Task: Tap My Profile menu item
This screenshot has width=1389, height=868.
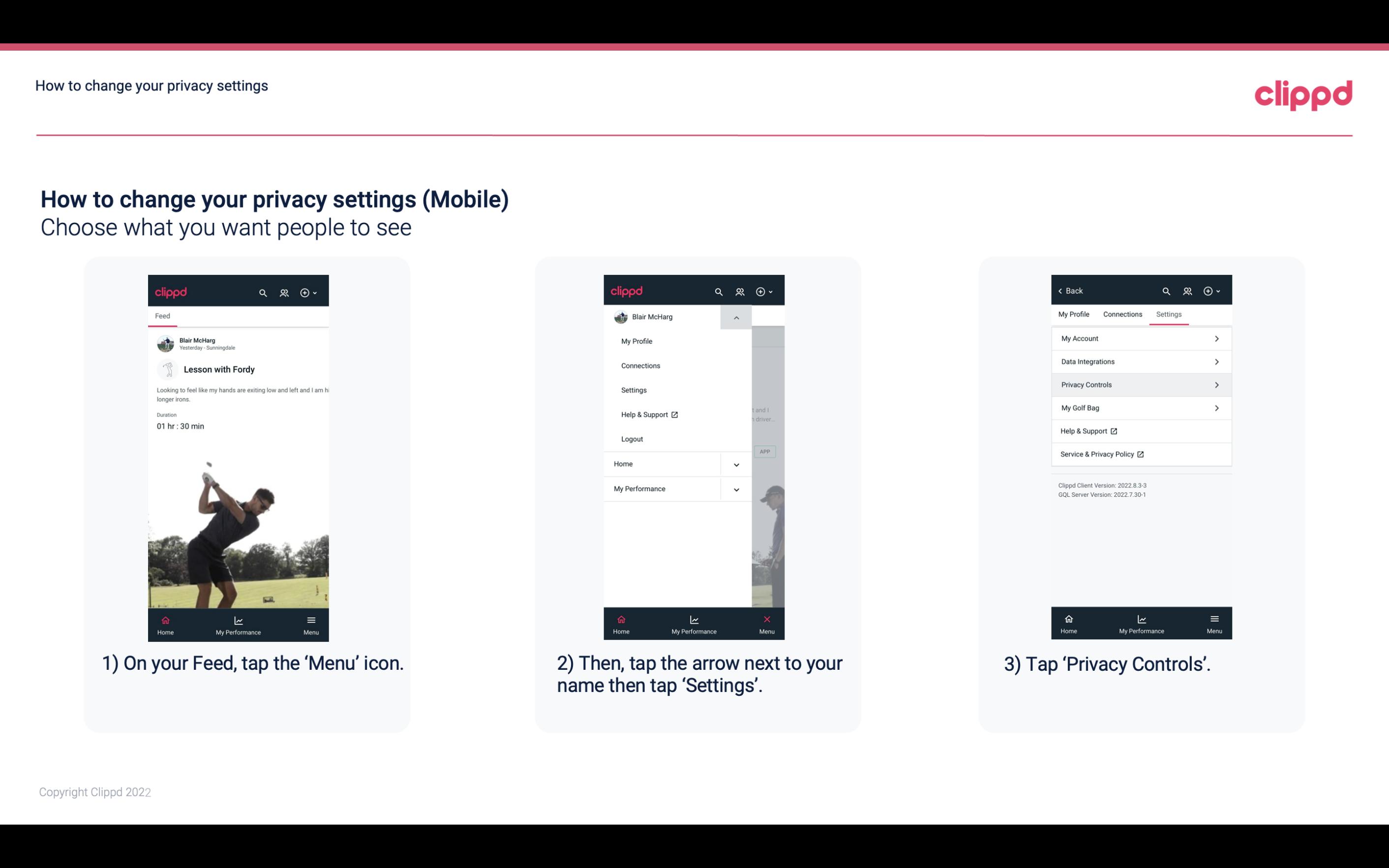Action: coord(636,340)
